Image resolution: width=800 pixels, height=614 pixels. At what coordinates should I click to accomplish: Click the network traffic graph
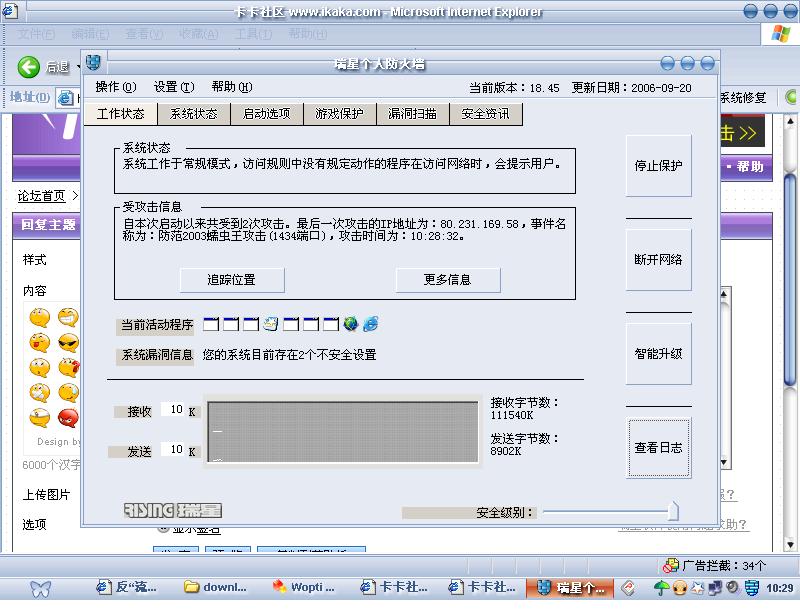coord(343,432)
